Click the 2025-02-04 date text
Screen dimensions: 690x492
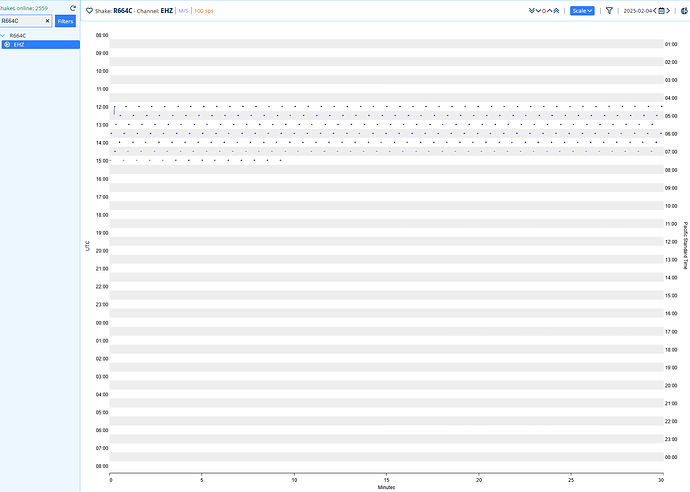(638, 11)
